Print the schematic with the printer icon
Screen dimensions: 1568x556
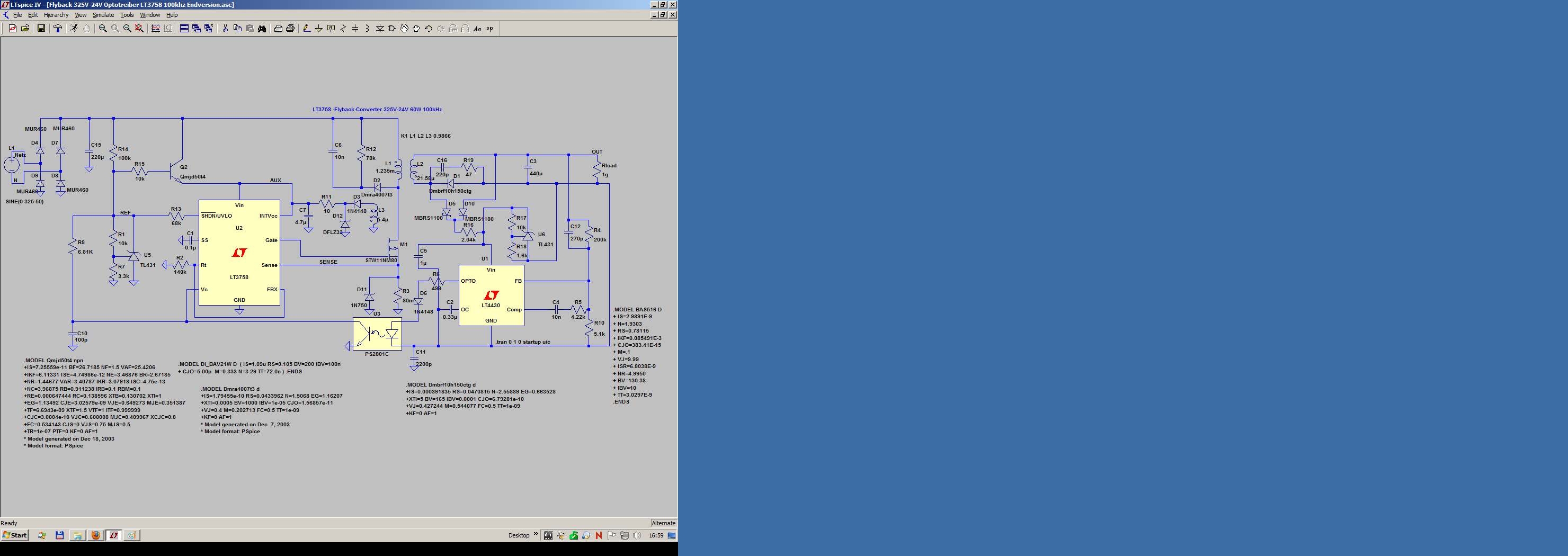pyautogui.click(x=290, y=29)
